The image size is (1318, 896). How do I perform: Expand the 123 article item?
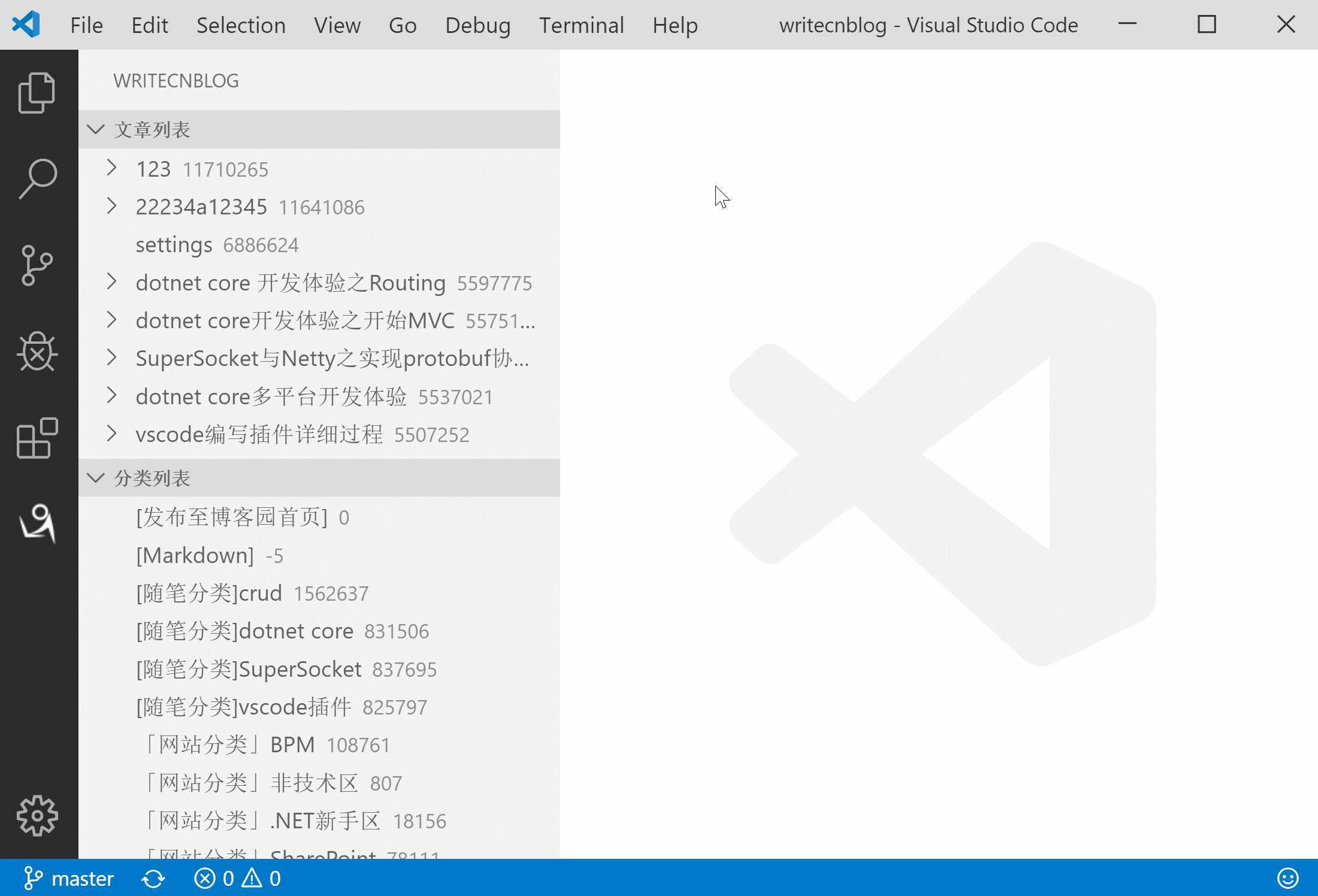[x=111, y=168]
